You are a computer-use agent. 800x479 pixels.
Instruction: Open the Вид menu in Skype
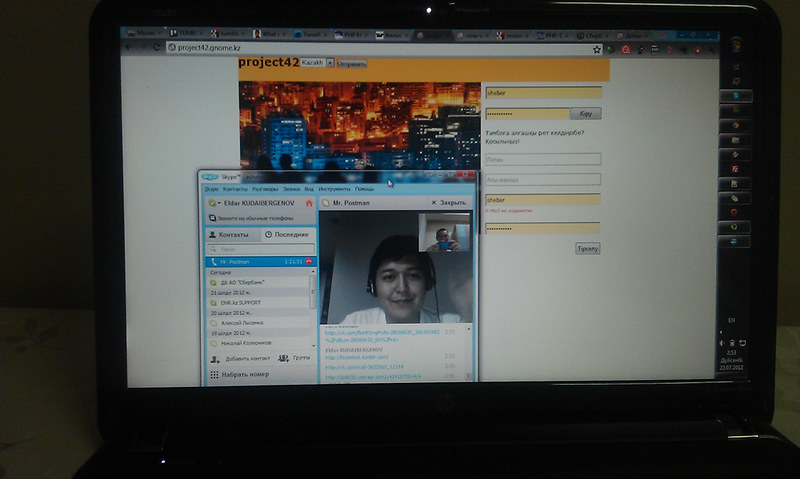tap(309, 189)
